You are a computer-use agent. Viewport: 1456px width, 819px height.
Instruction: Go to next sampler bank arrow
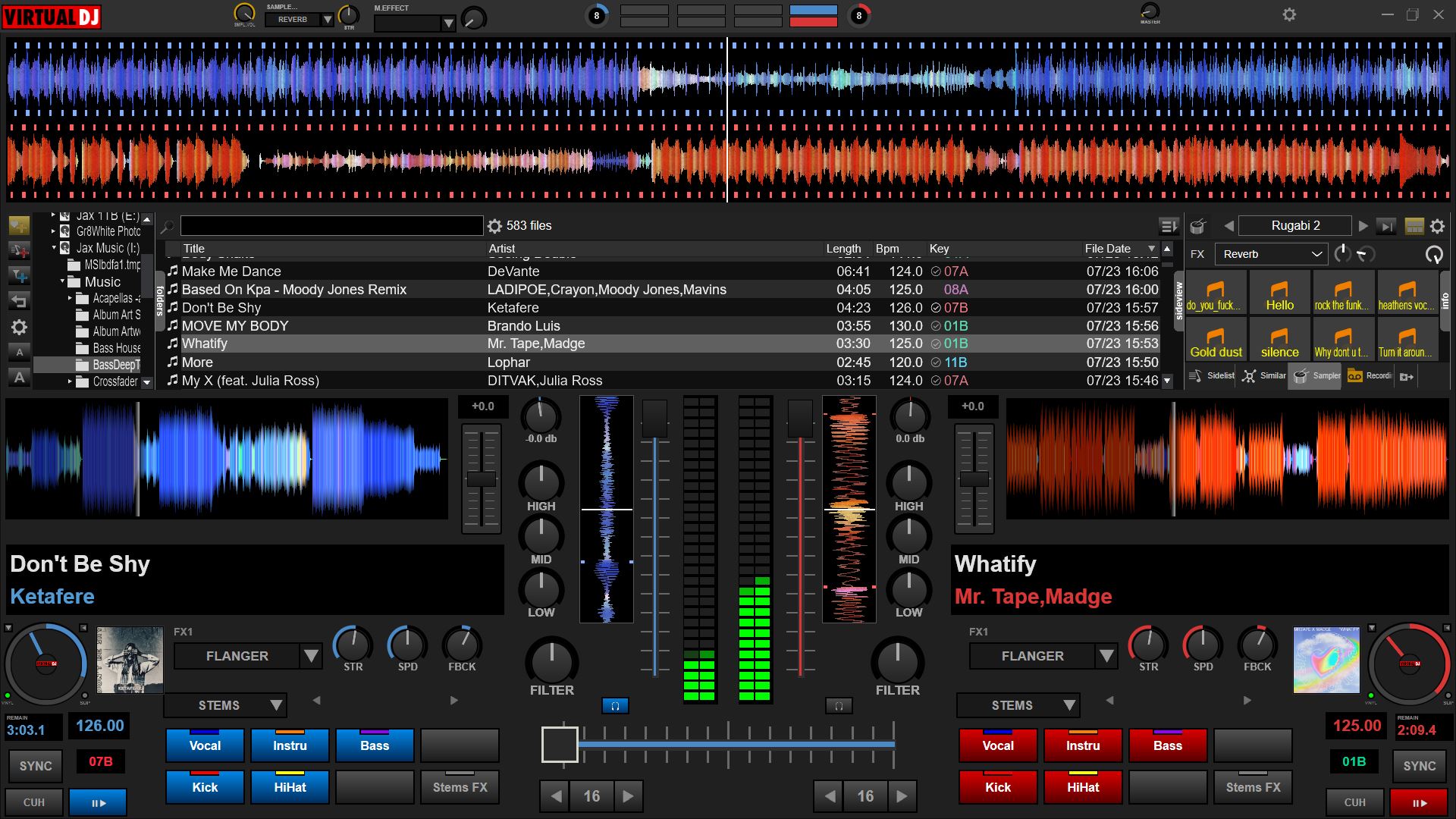coord(1363,226)
